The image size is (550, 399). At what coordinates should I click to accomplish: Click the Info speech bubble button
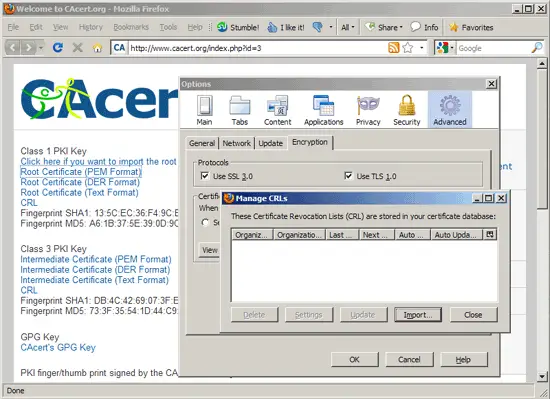tap(424, 27)
